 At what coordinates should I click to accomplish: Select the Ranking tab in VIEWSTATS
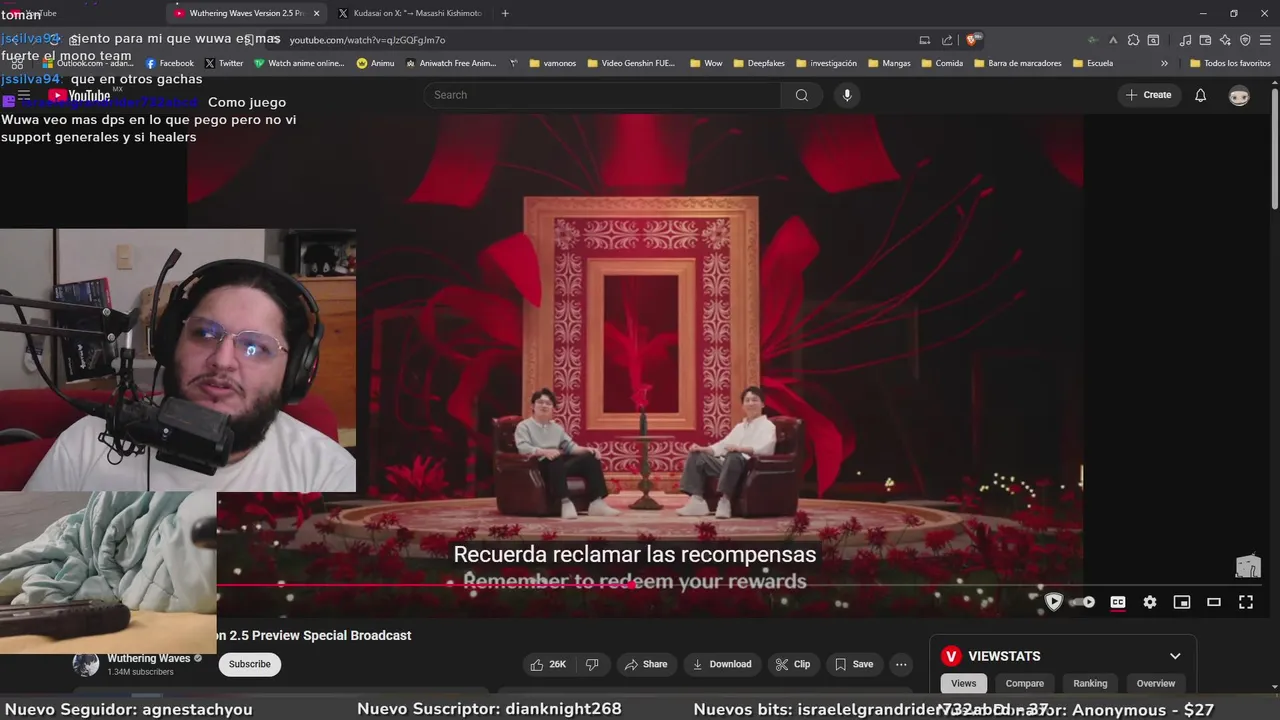pyautogui.click(x=1090, y=683)
